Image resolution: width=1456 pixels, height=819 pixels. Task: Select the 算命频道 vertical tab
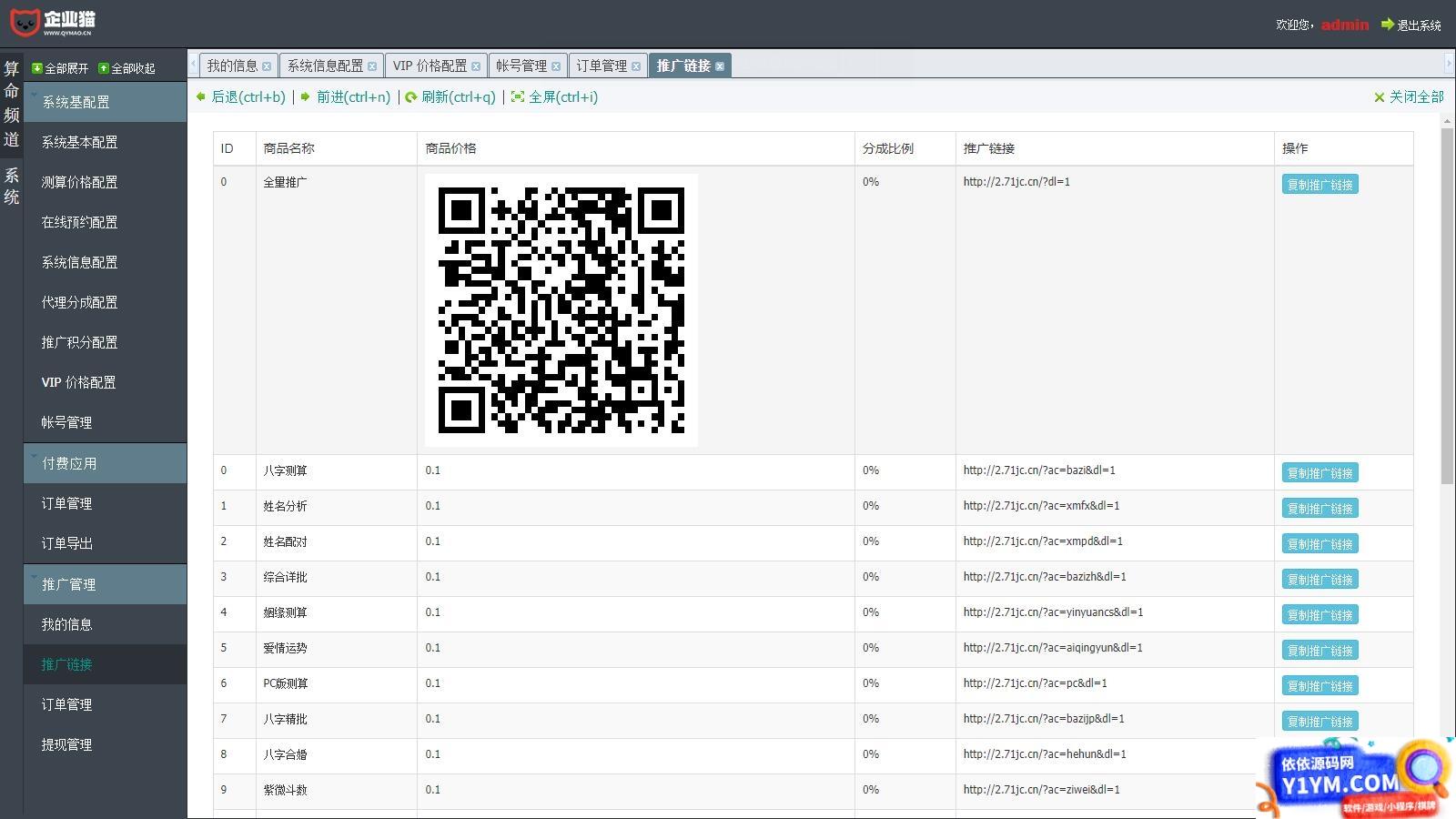[x=11, y=104]
